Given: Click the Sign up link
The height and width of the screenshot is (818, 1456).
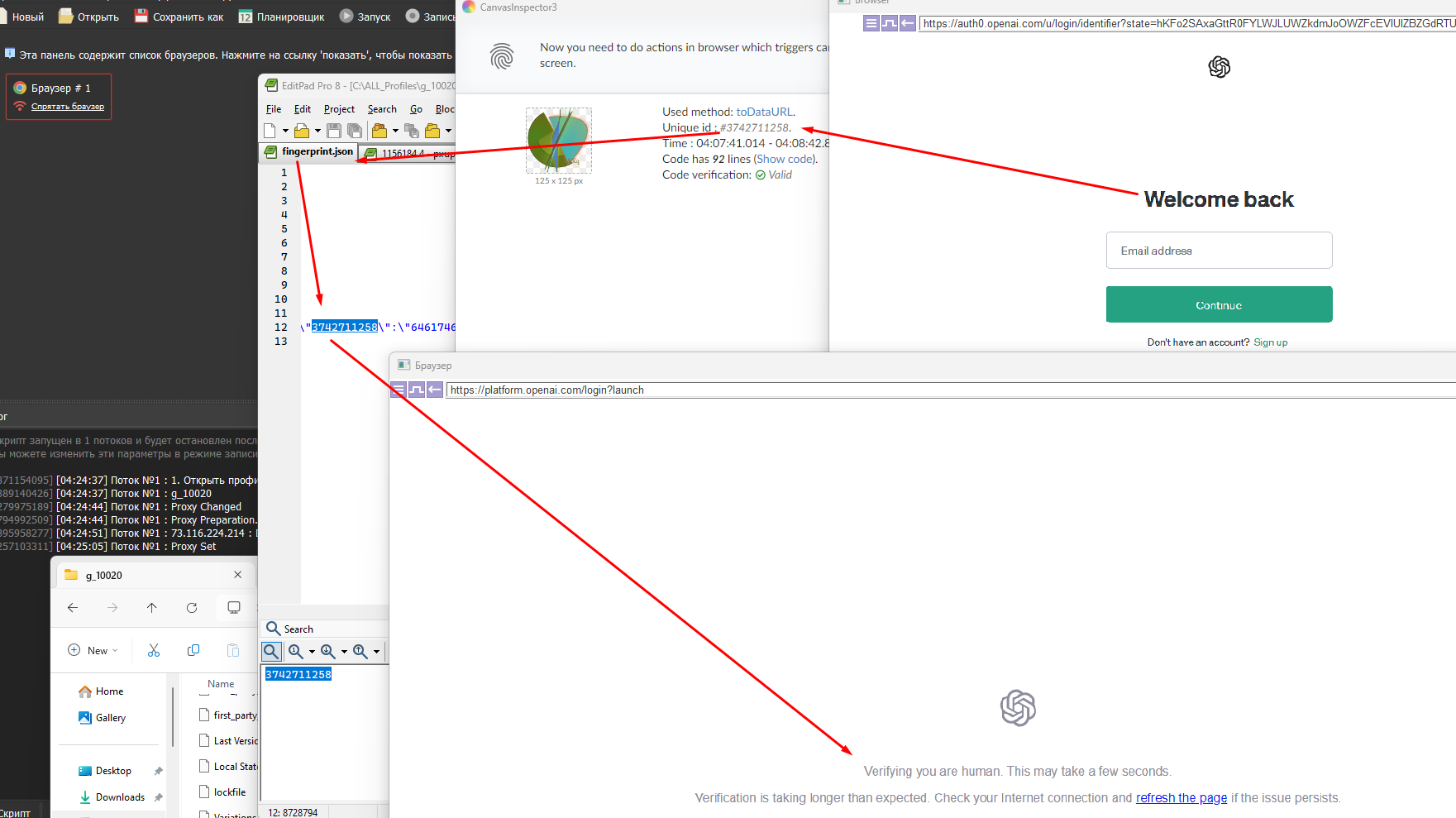Looking at the screenshot, I should 1270,342.
